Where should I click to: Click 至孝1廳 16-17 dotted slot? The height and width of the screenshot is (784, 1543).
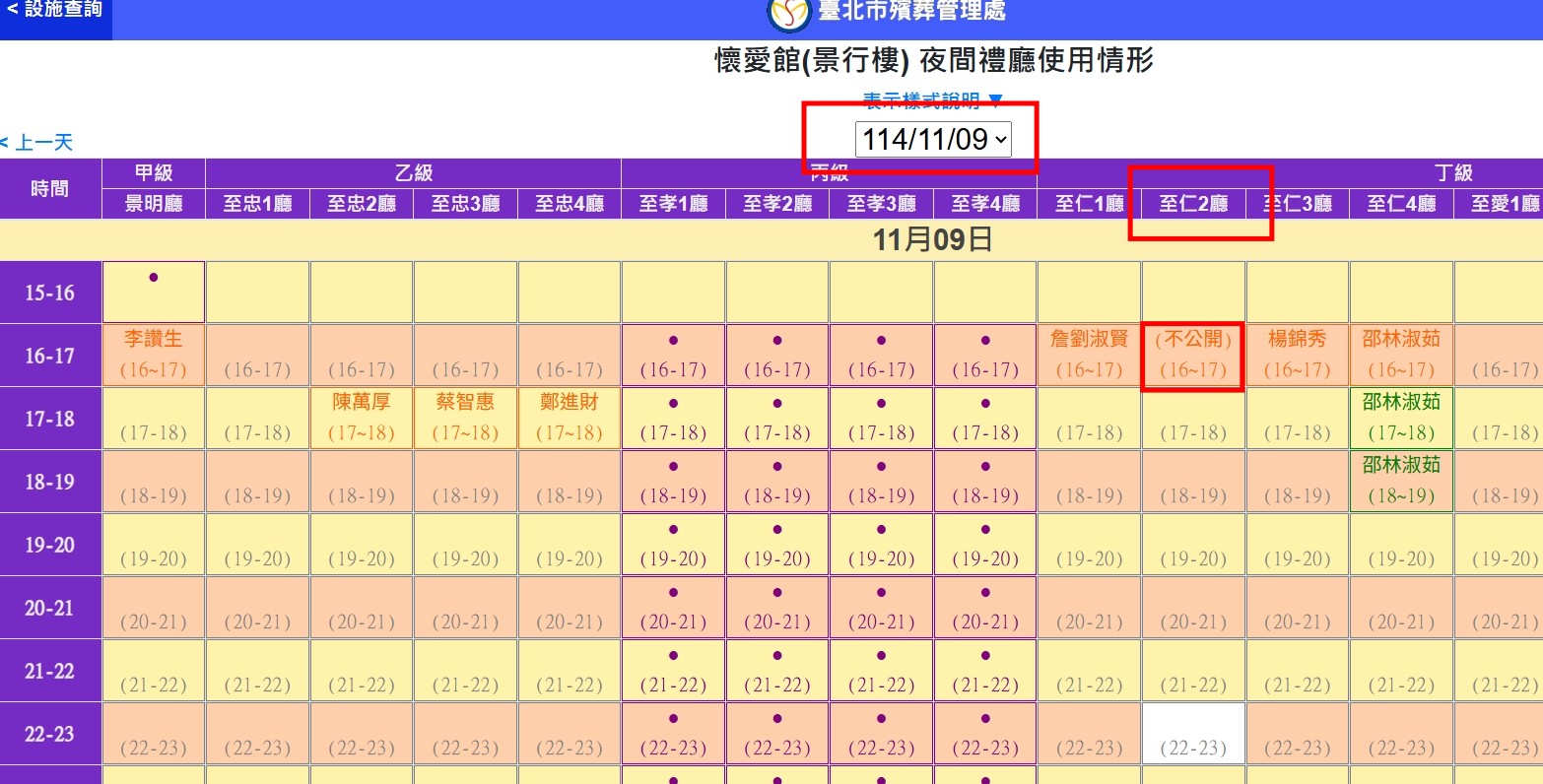(x=674, y=355)
